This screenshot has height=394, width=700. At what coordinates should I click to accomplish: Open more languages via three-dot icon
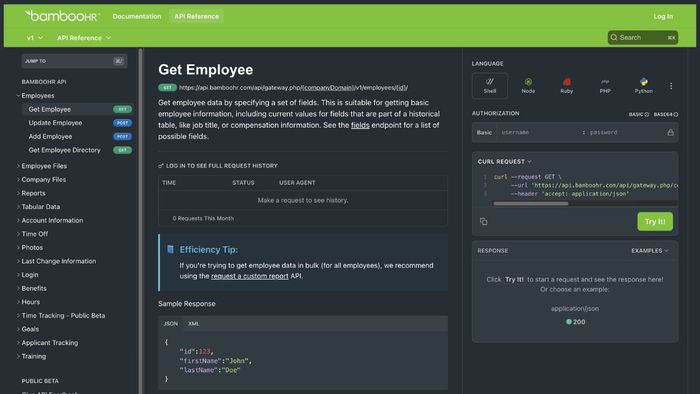[671, 86]
